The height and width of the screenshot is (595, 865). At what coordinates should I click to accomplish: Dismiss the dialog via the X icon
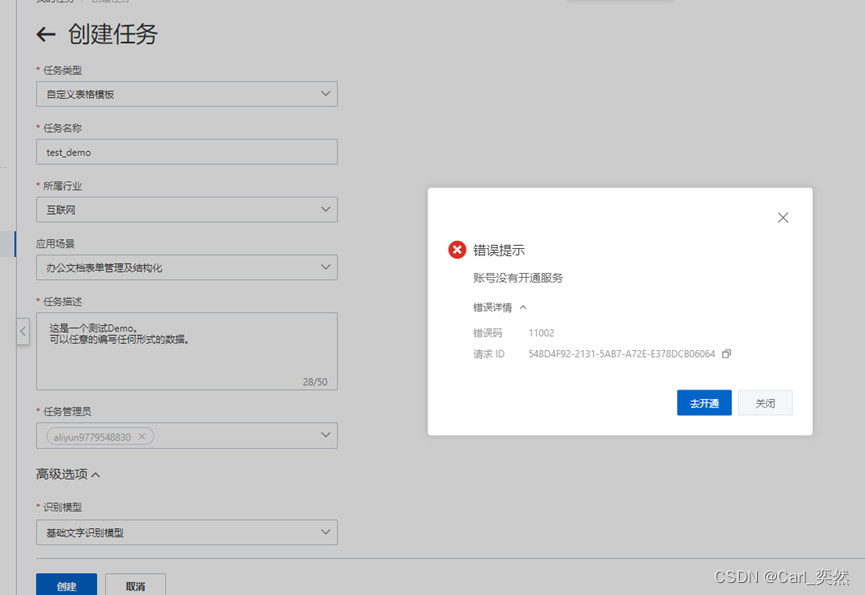tap(783, 217)
